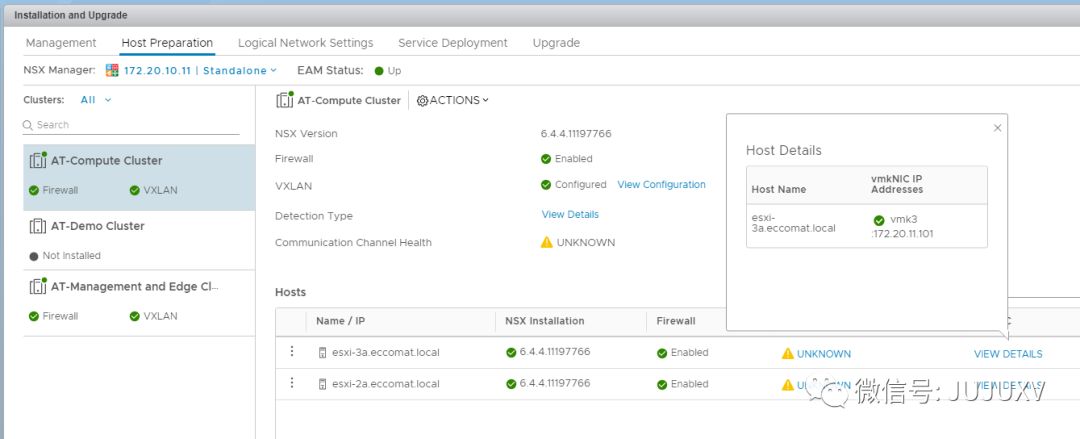Open kebab menu for esxi-3a.eccomat.local host
The width and height of the screenshot is (1080, 439).
pos(292,352)
